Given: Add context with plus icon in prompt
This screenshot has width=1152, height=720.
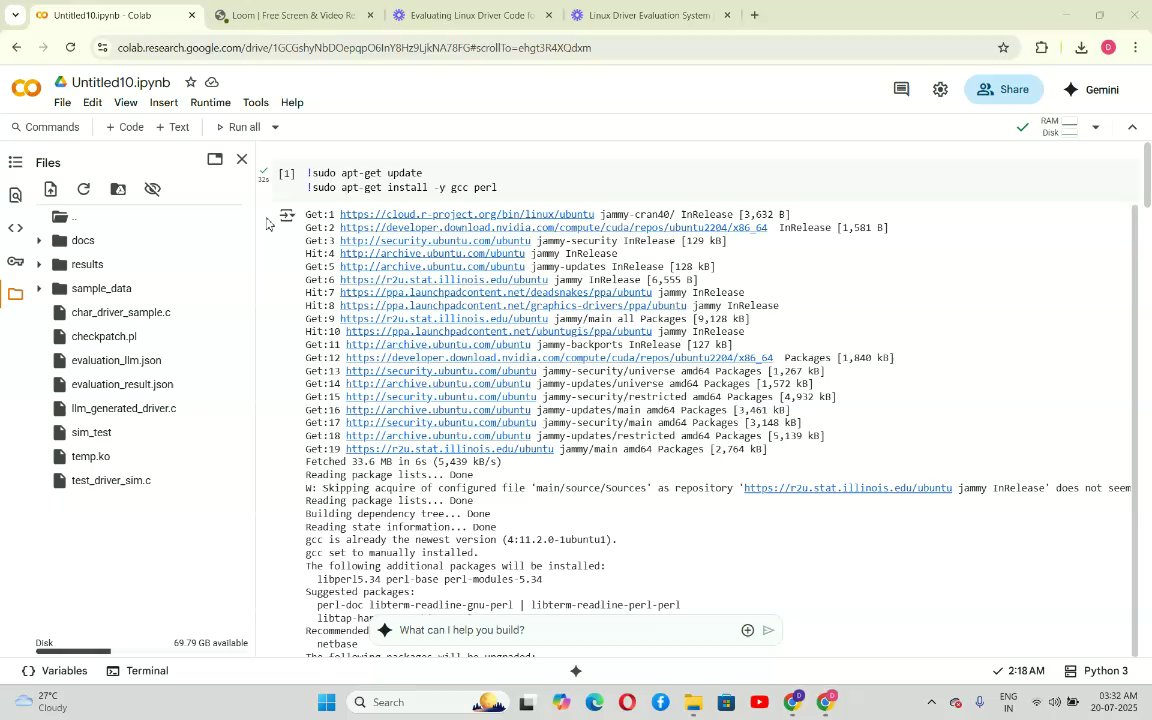Looking at the screenshot, I should pos(747,630).
